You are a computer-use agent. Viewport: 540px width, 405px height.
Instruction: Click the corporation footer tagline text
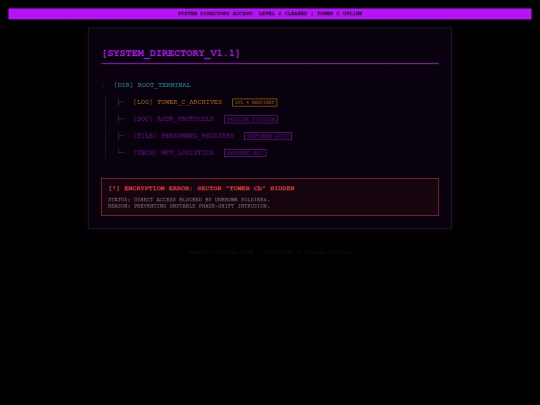270,252
